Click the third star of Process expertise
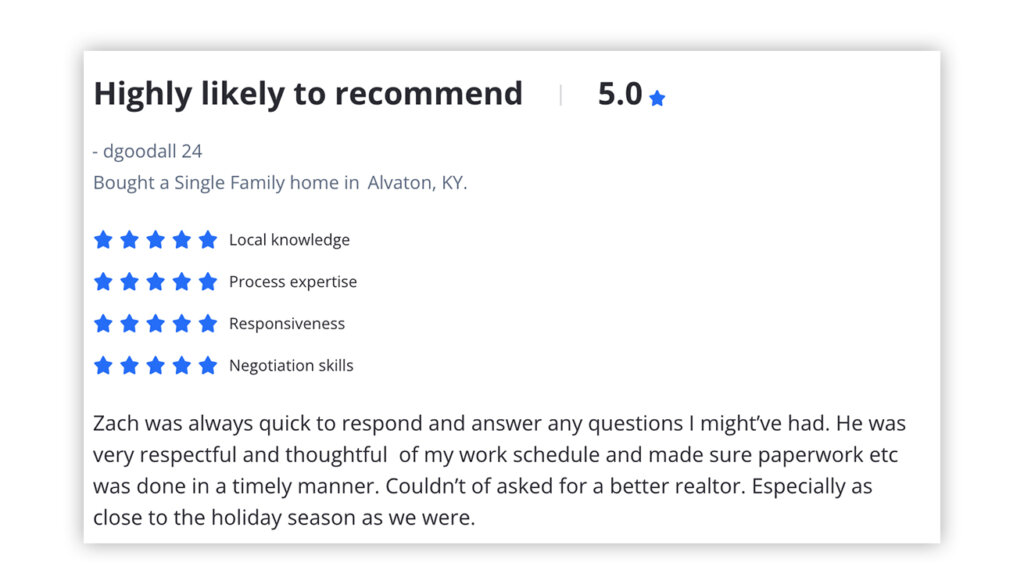 (155, 282)
